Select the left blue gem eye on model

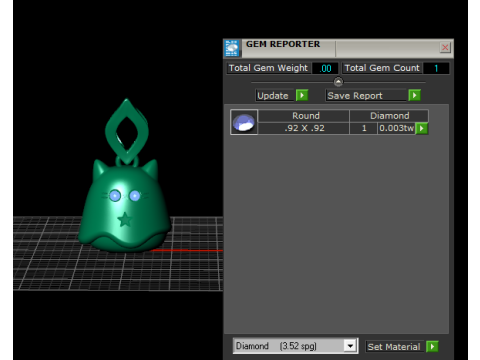(x=115, y=196)
